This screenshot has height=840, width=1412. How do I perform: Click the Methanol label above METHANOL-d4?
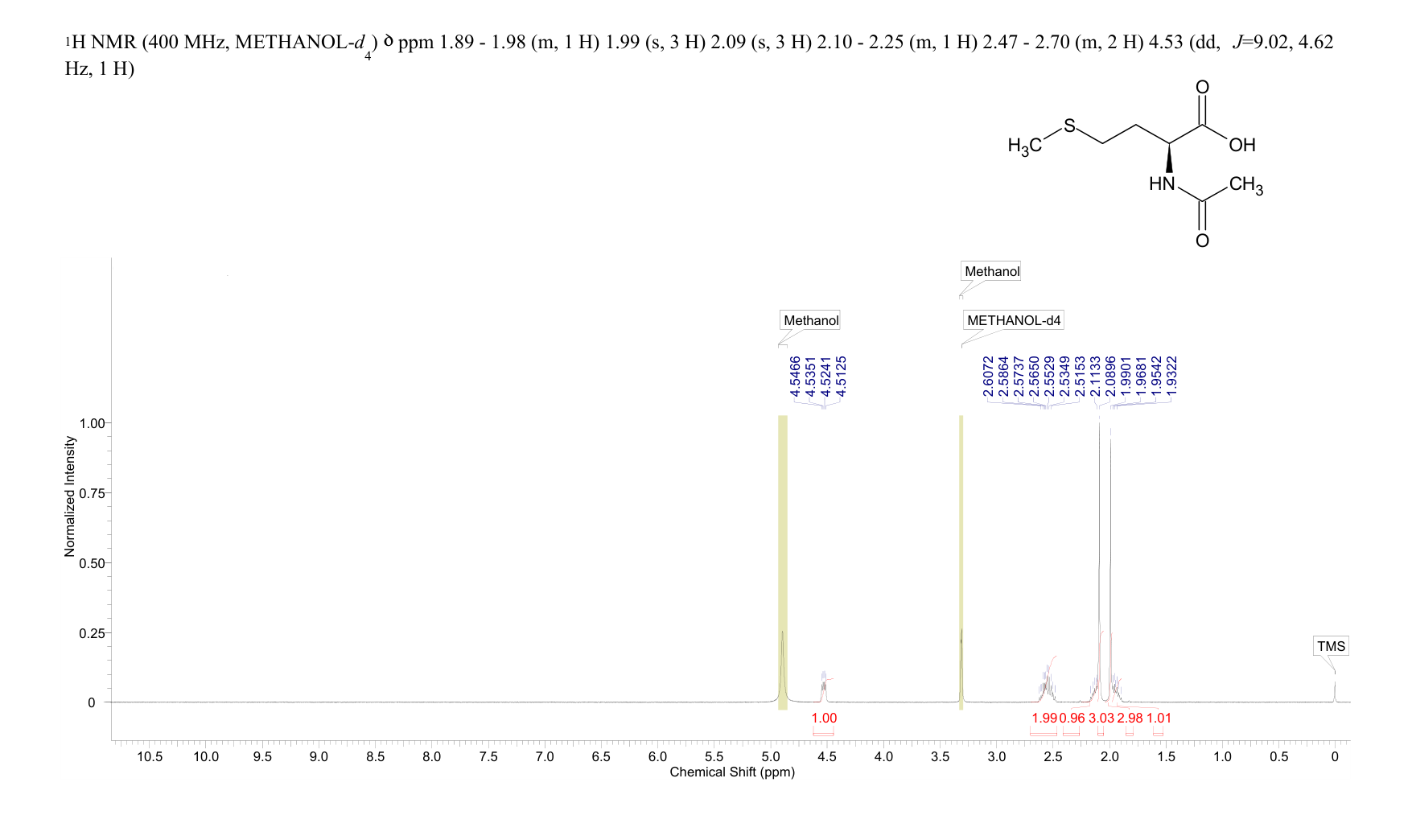[992, 271]
